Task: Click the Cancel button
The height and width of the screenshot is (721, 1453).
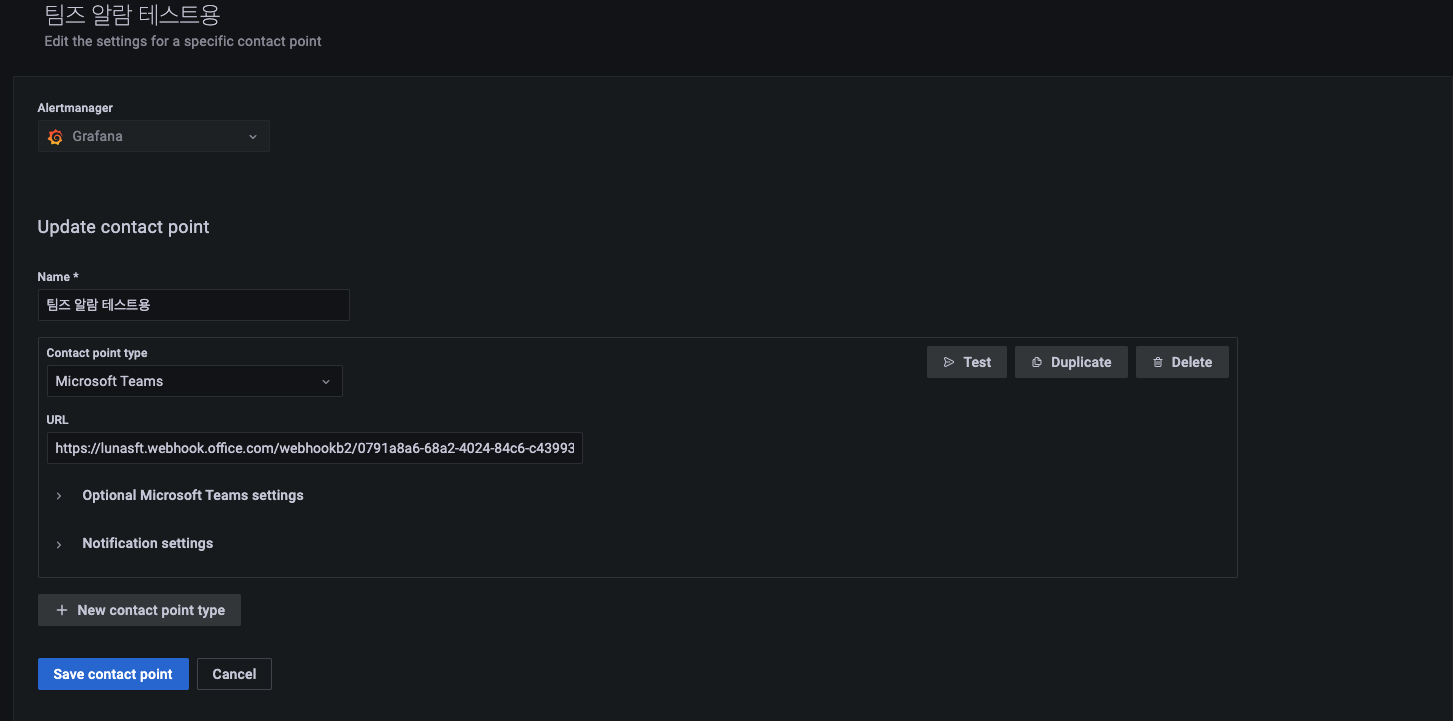Action: (234, 674)
